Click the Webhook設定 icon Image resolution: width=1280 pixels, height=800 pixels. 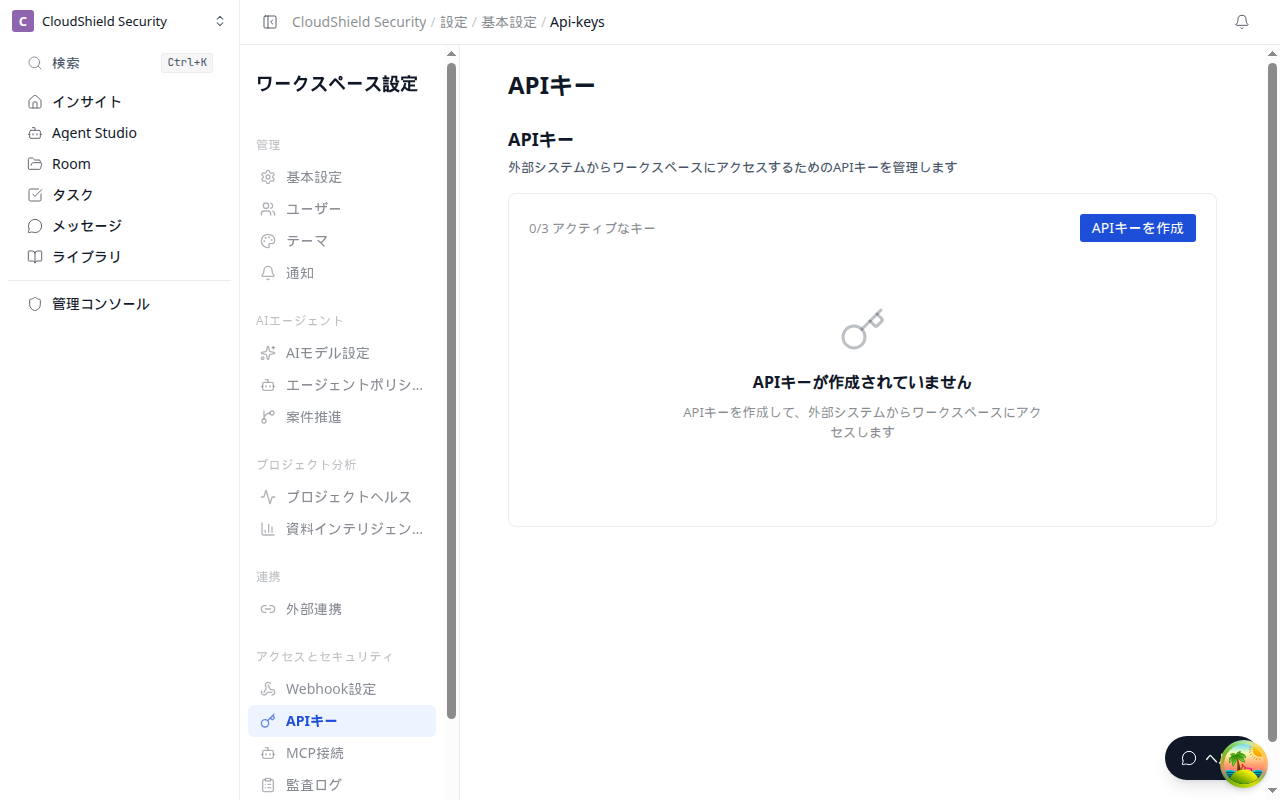[x=268, y=689]
